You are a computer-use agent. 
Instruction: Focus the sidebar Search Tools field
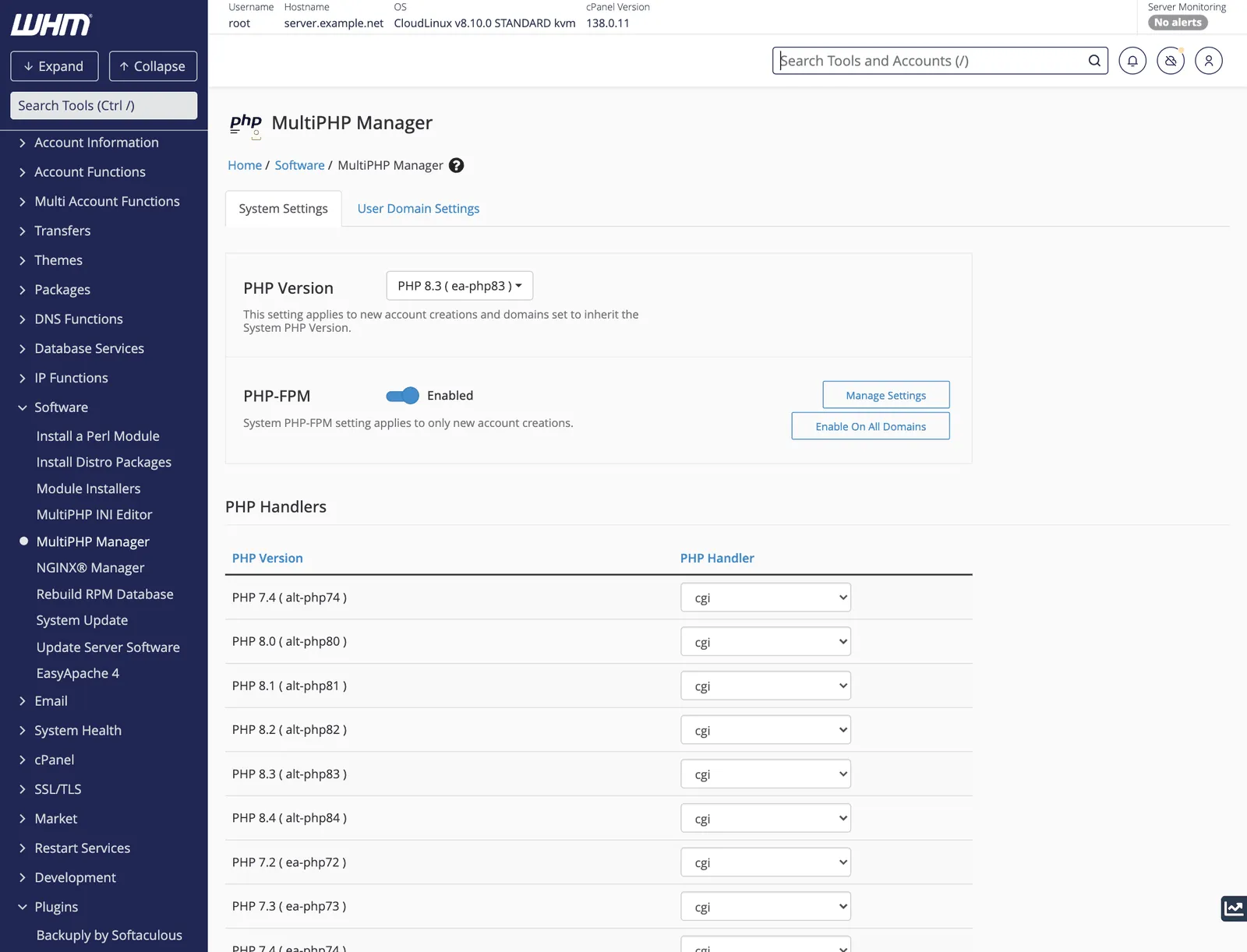coord(104,106)
